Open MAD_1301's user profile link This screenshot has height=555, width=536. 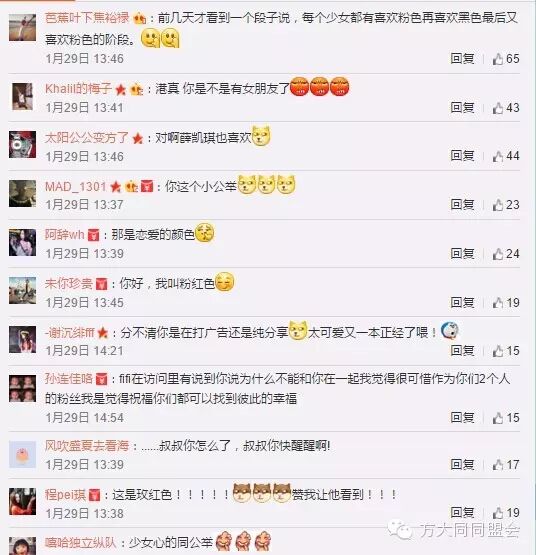click(76, 187)
